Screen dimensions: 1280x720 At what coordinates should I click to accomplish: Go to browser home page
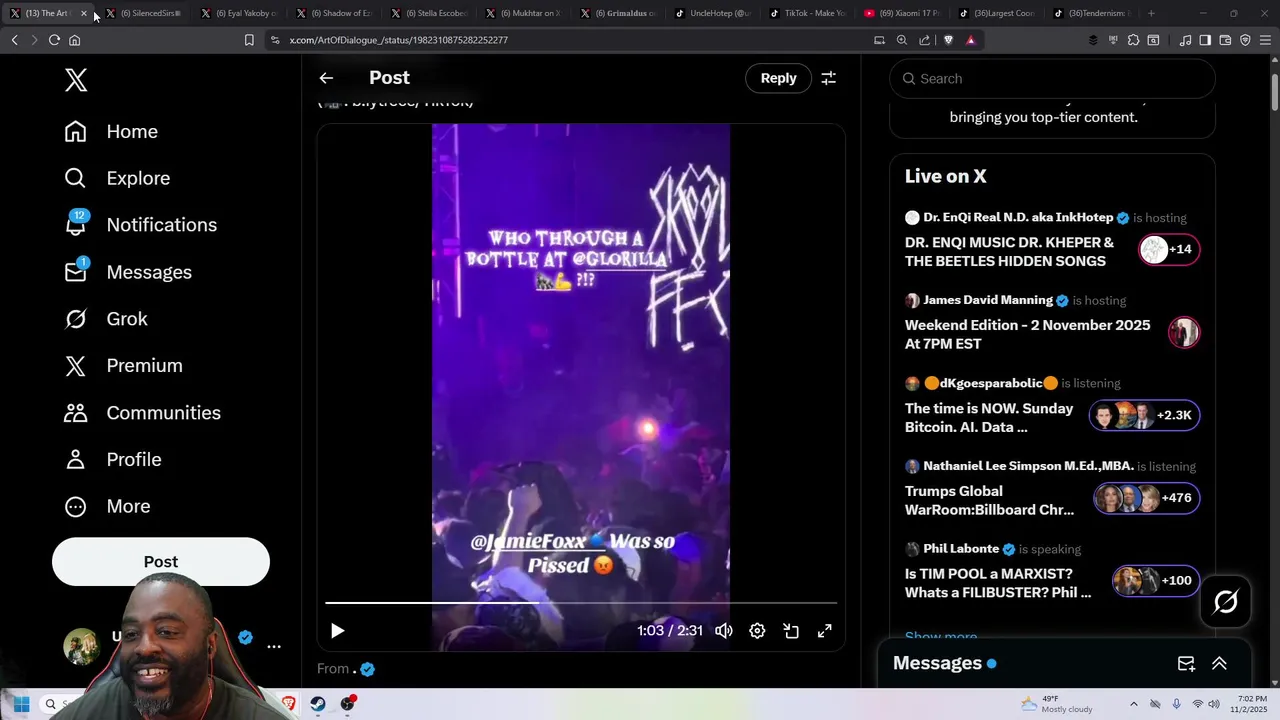point(74,40)
